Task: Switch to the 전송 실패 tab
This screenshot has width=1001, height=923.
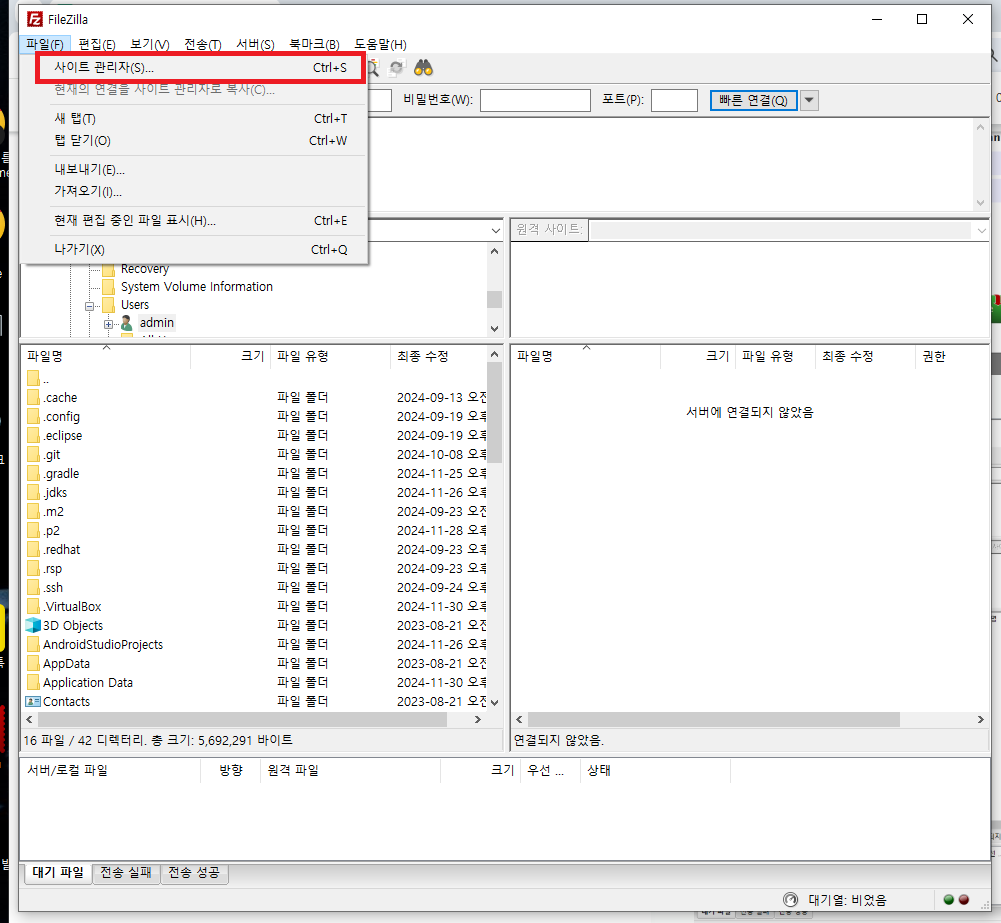Action: [x=126, y=873]
